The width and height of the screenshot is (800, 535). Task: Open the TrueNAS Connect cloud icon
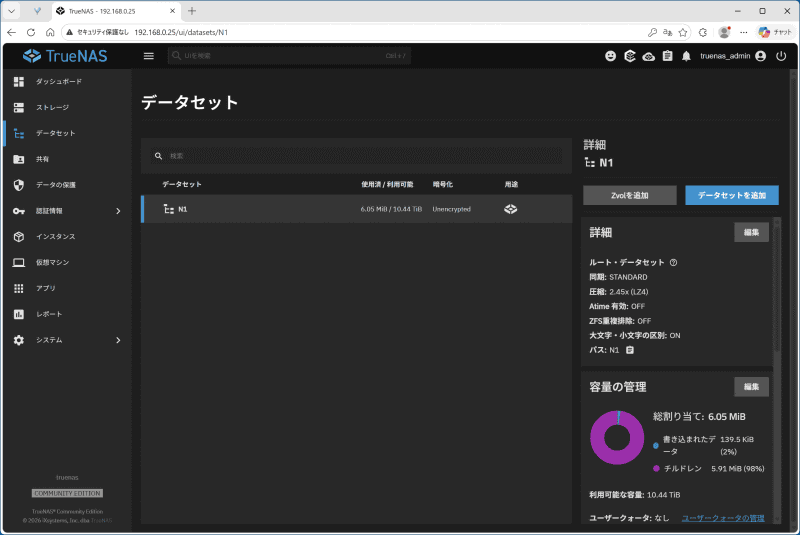648,56
